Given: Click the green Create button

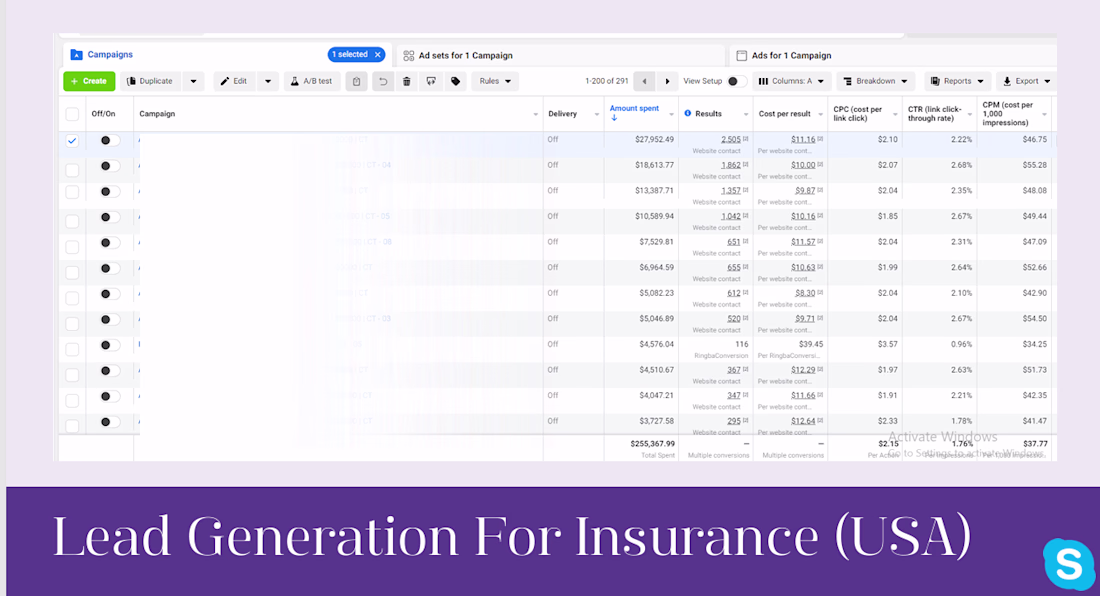Looking at the screenshot, I should [x=89, y=81].
